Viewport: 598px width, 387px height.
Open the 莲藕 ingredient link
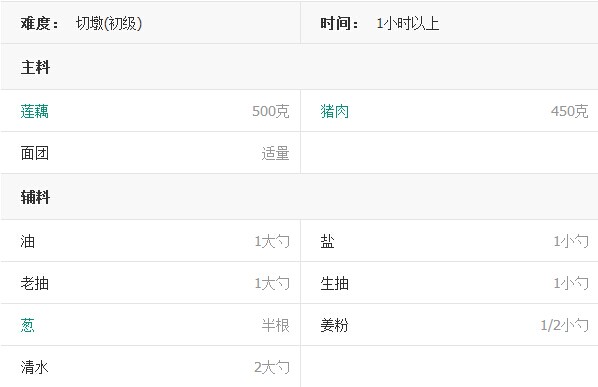(35, 111)
